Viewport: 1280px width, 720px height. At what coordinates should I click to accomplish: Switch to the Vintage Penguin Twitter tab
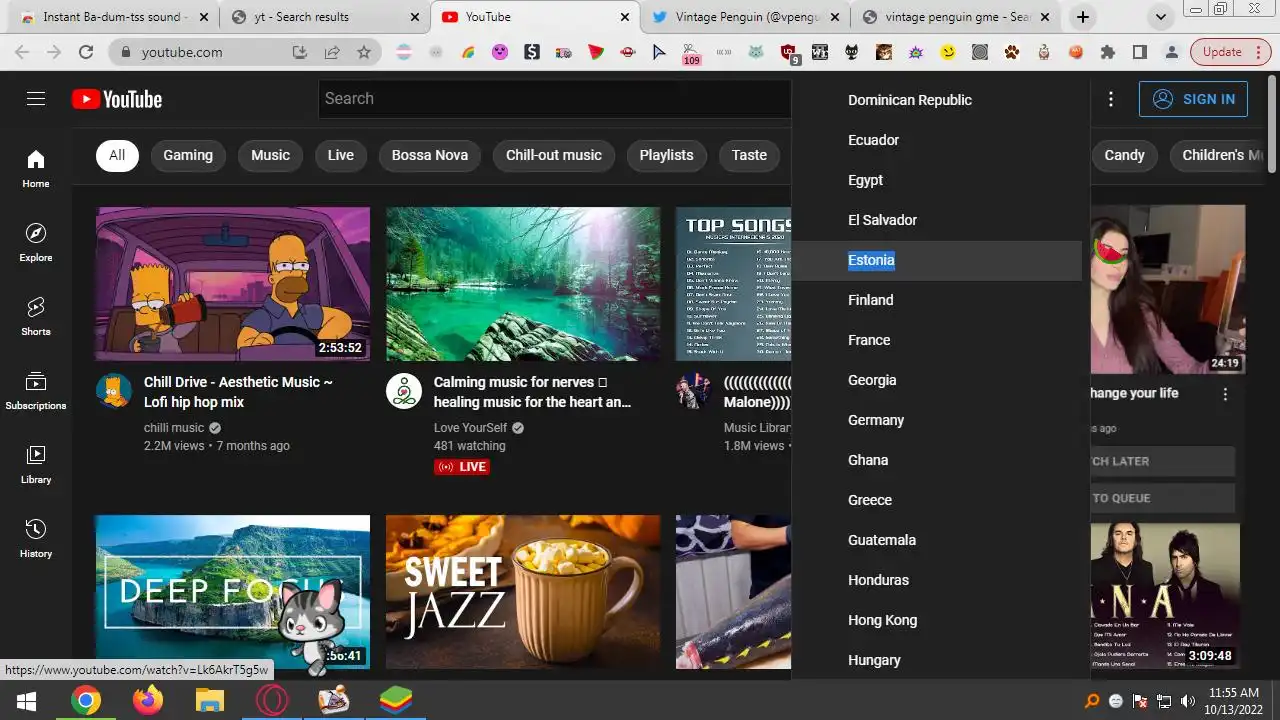(745, 17)
